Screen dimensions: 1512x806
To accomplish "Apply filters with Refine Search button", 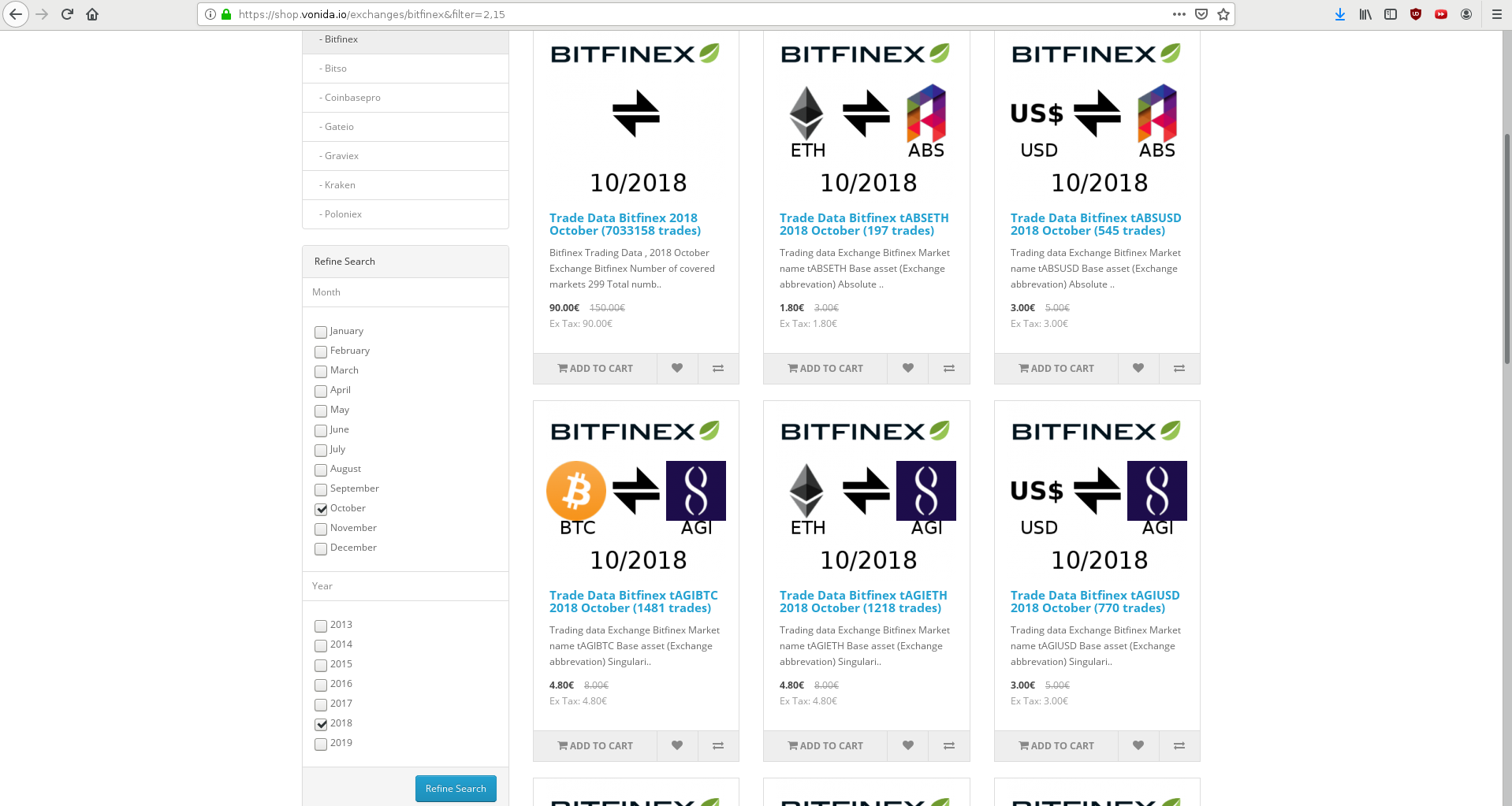I will pos(456,789).
